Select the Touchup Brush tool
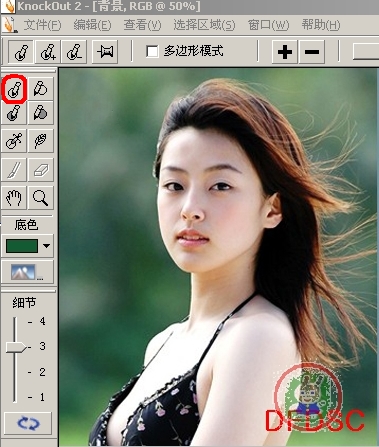 point(14,170)
